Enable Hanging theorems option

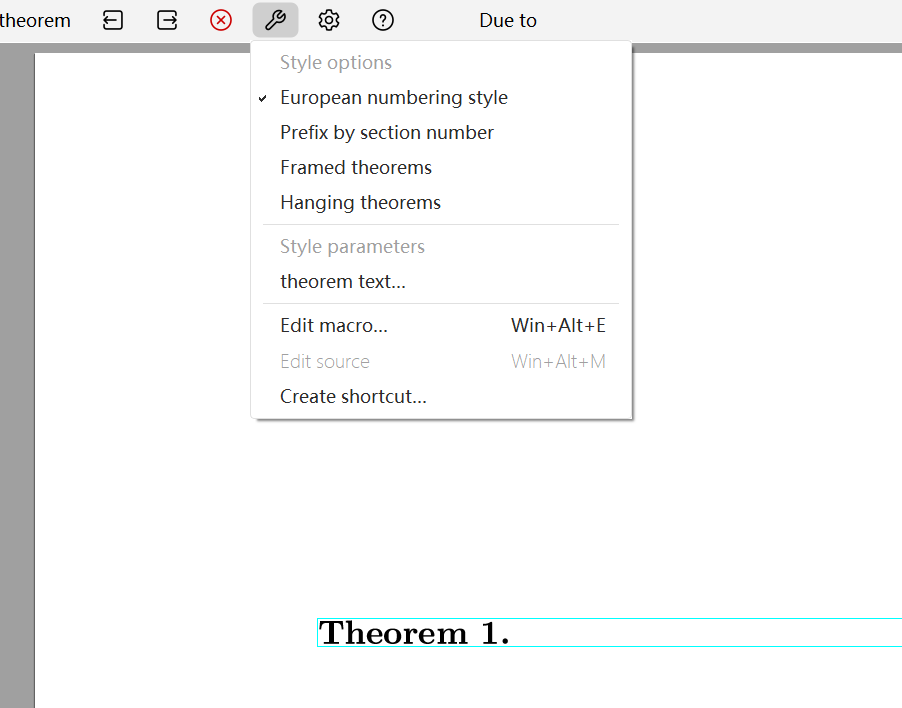(x=360, y=203)
